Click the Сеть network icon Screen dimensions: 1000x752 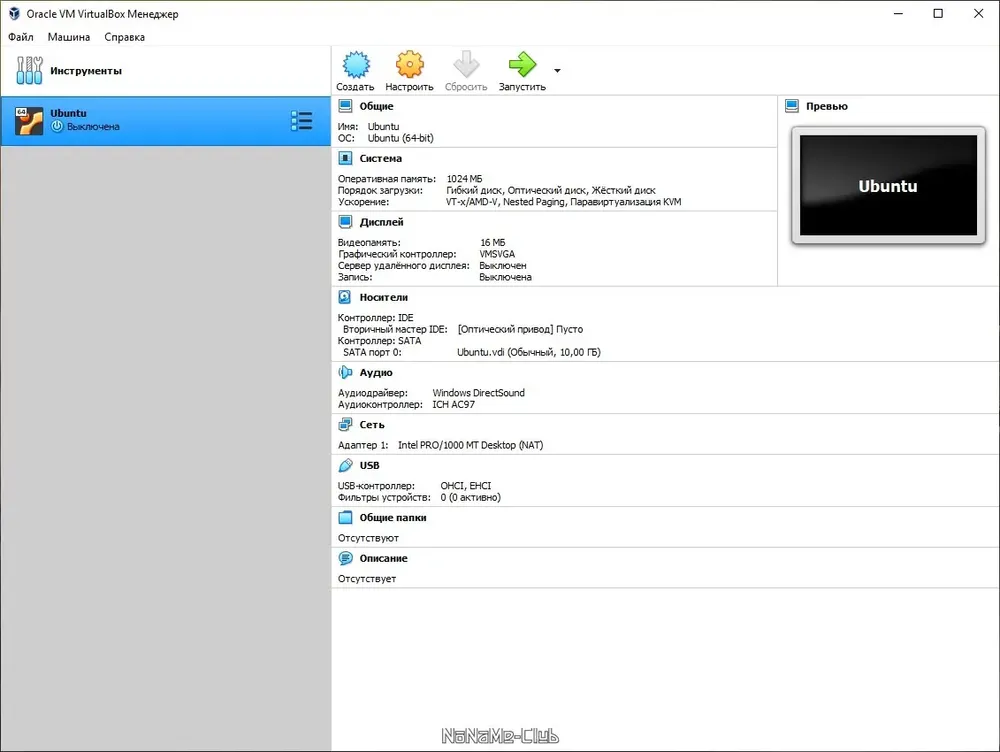pyautogui.click(x=345, y=425)
